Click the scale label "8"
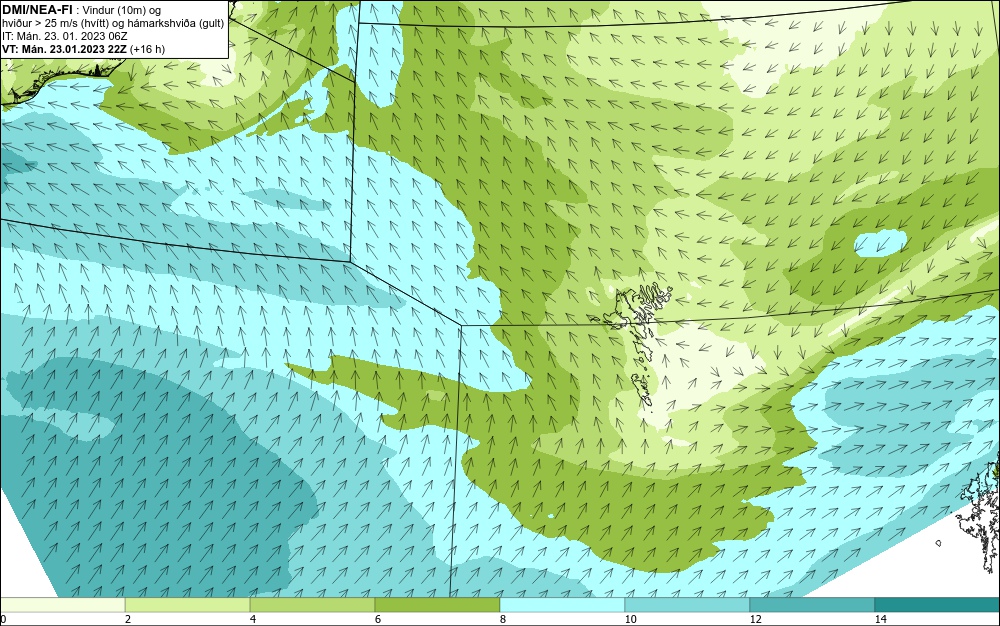Screen dimensions: 1000x626 pyautogui.click(x=503, y=619)
